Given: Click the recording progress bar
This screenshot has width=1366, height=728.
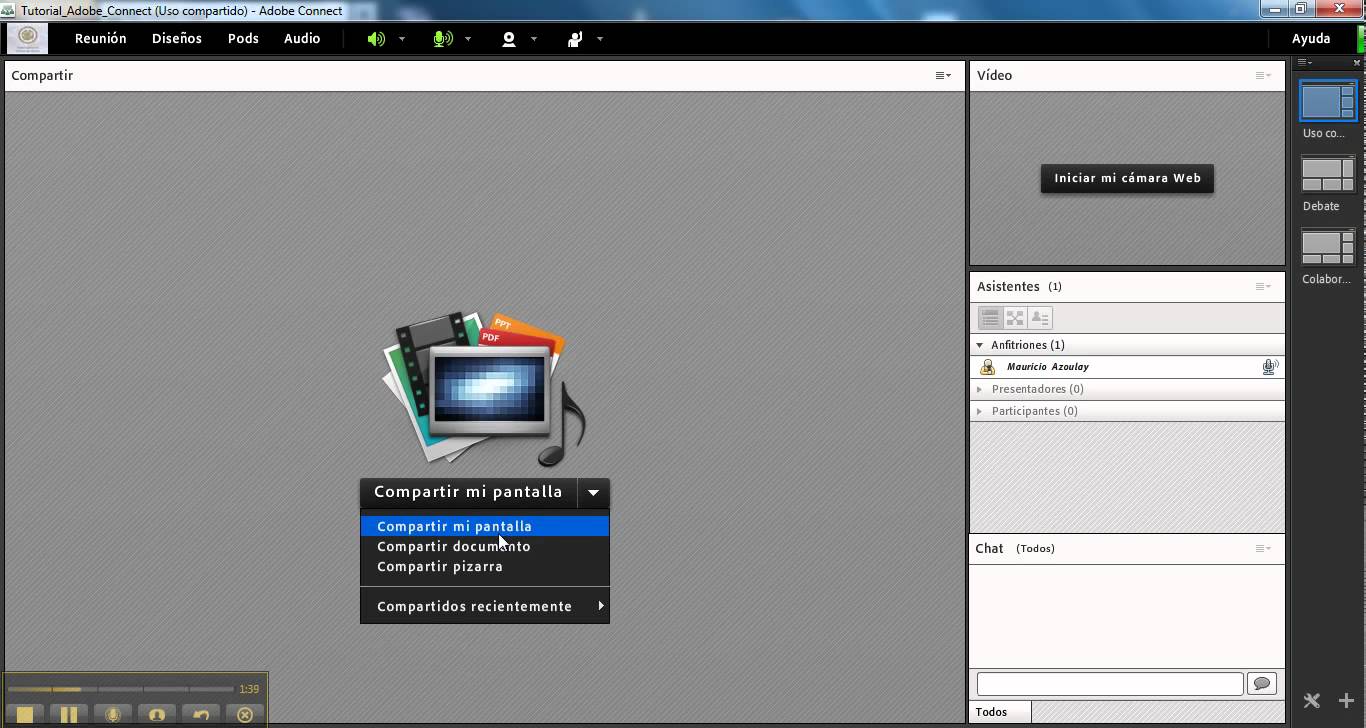Looking at the screenshot, I should pyautogui.click(x=120, y=689).
